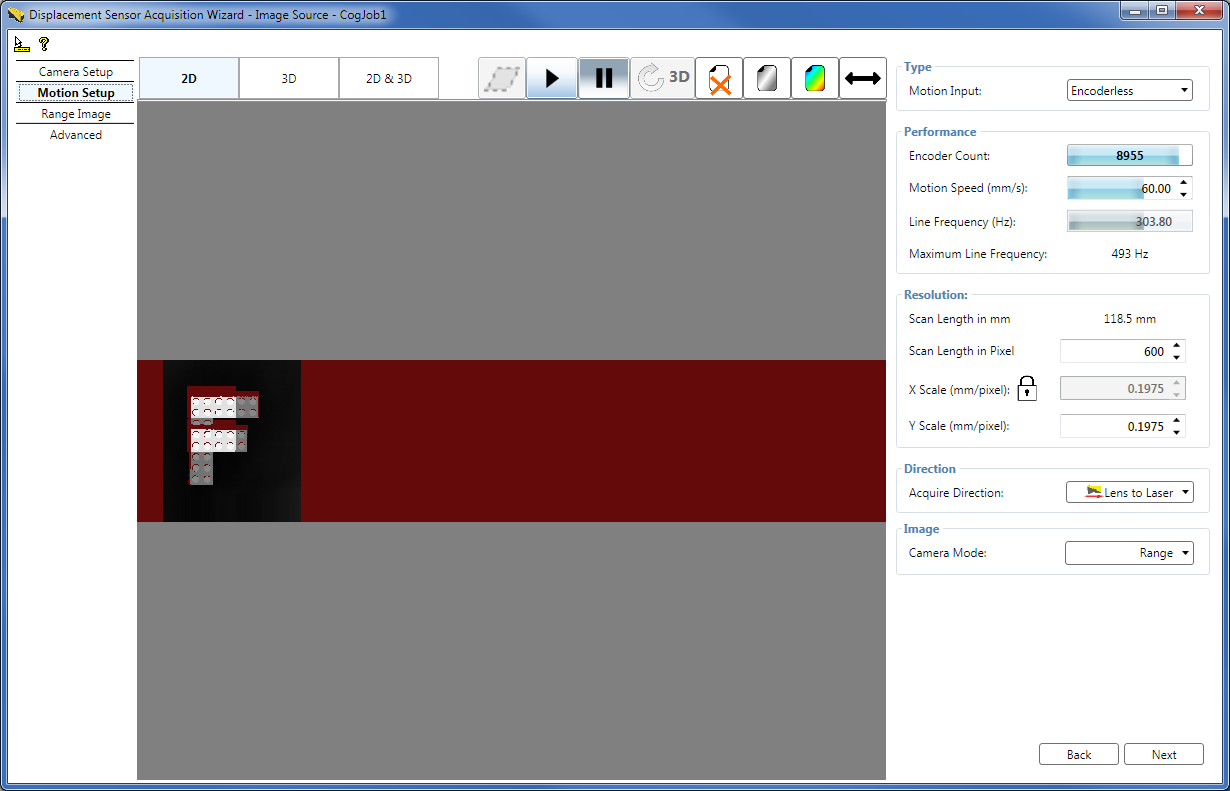Open the Motion Input dropdown

[x=1185, y=89]
